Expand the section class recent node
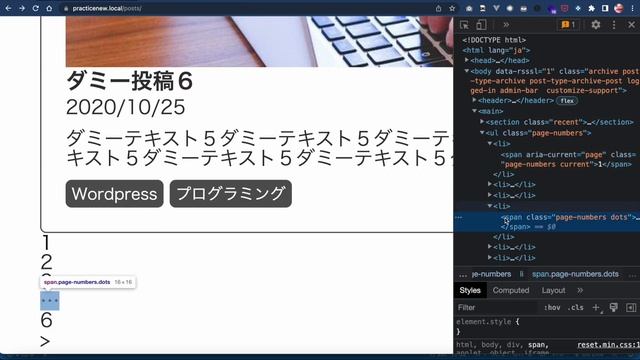The width and height of the screenshot is (640, 360). 482,122
